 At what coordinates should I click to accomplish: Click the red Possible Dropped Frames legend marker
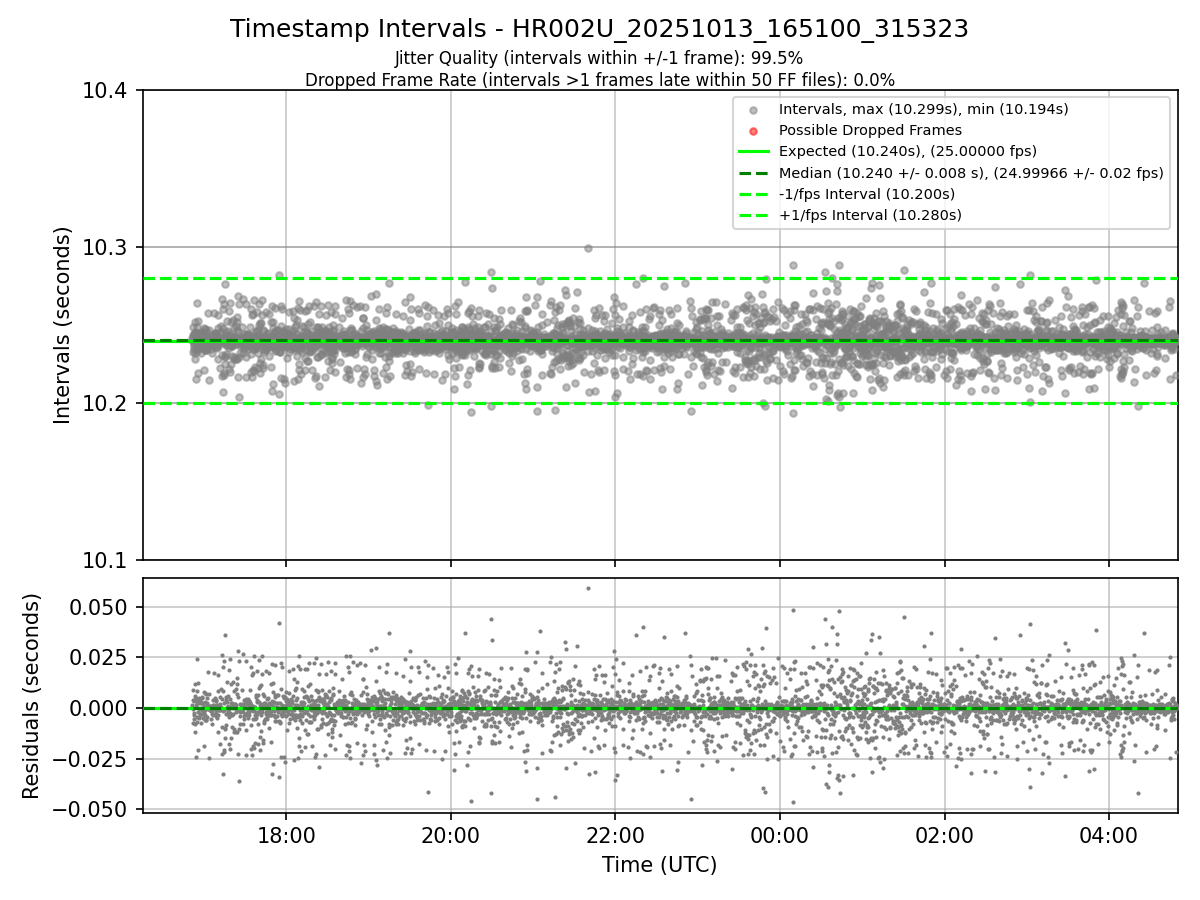754,131
